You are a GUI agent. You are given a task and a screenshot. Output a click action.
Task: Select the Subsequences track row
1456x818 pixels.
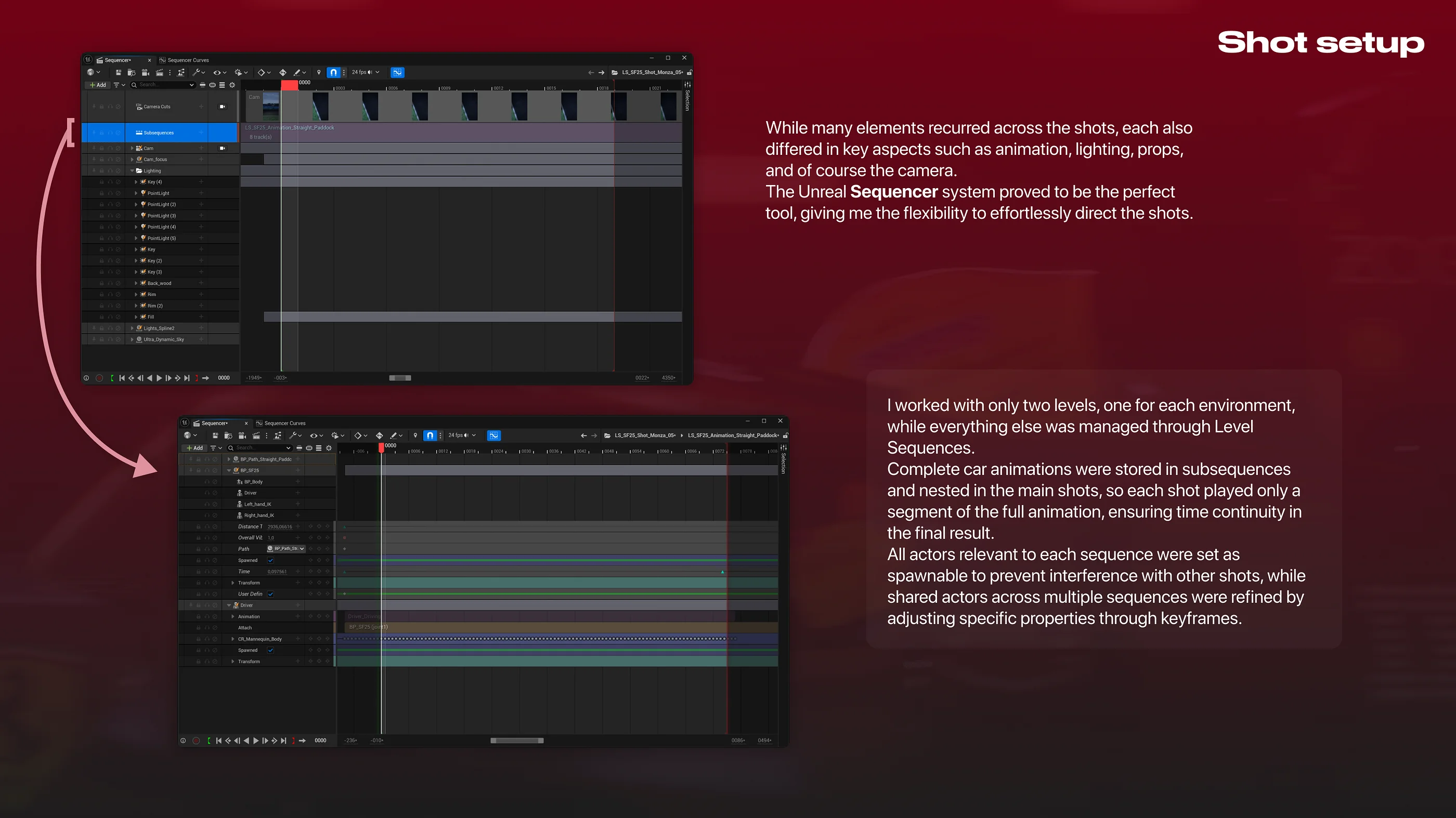click(x=161, y=133)
